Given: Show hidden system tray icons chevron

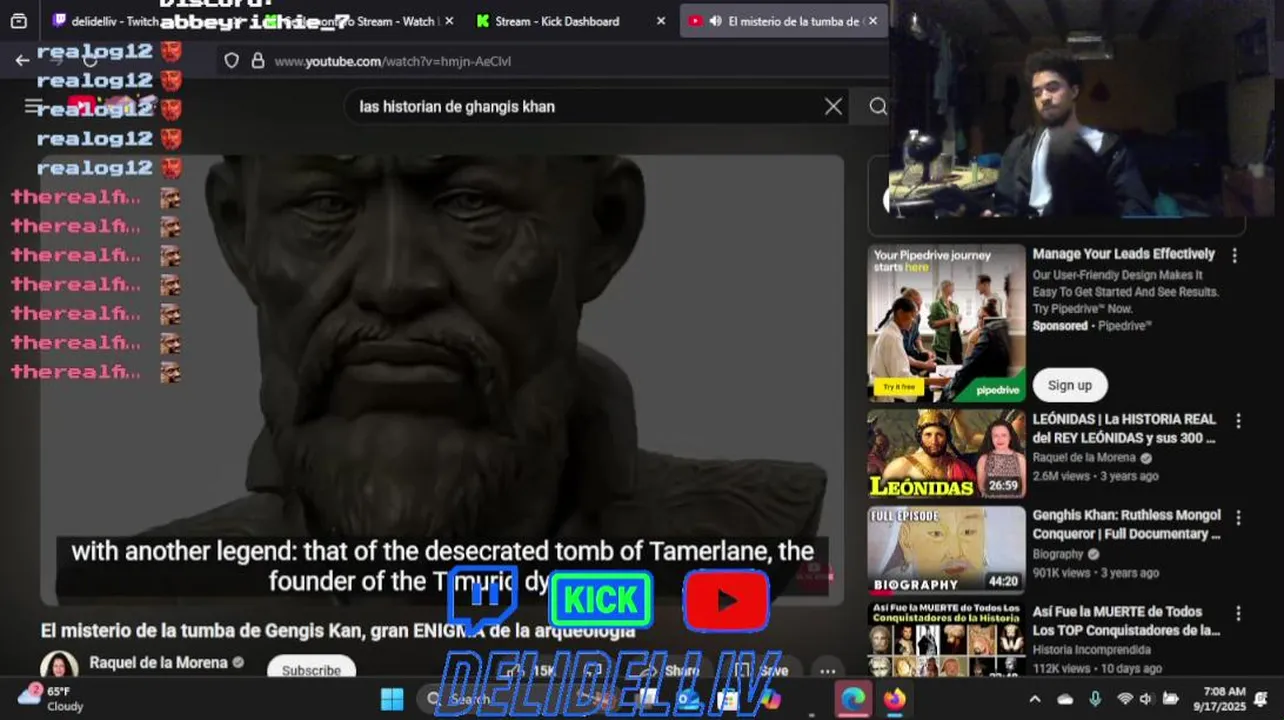Looking at the screenshot, I should (1034, 699).
